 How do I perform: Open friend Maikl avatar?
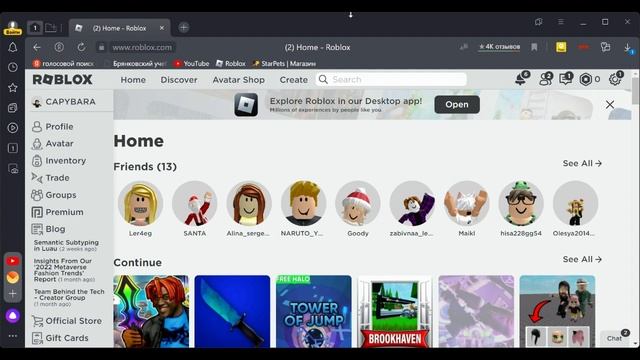click(467, 203)
